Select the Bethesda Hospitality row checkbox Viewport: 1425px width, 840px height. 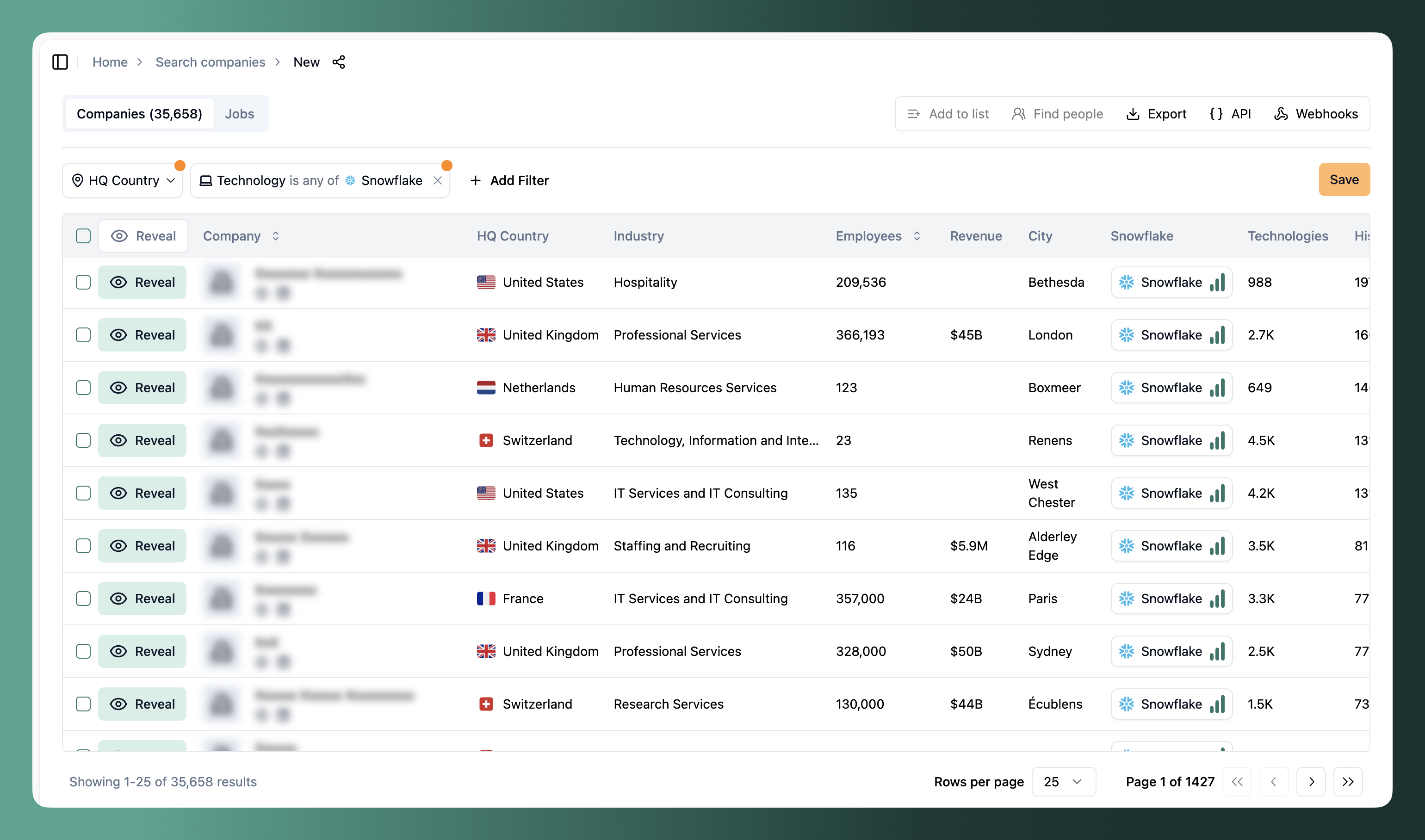83,282
